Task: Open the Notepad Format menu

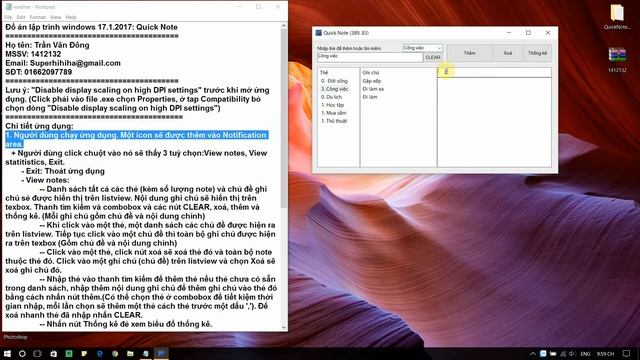Action: pos(38,17)
